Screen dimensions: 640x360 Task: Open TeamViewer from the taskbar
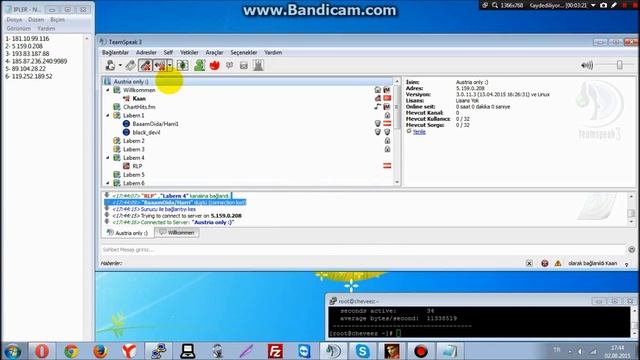coord(304,351)
